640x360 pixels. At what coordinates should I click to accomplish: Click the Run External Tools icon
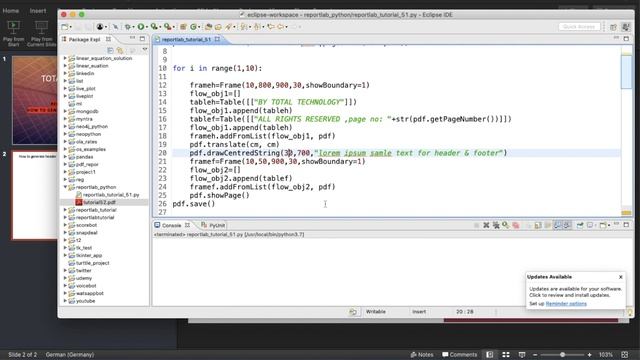coord(167,27)
